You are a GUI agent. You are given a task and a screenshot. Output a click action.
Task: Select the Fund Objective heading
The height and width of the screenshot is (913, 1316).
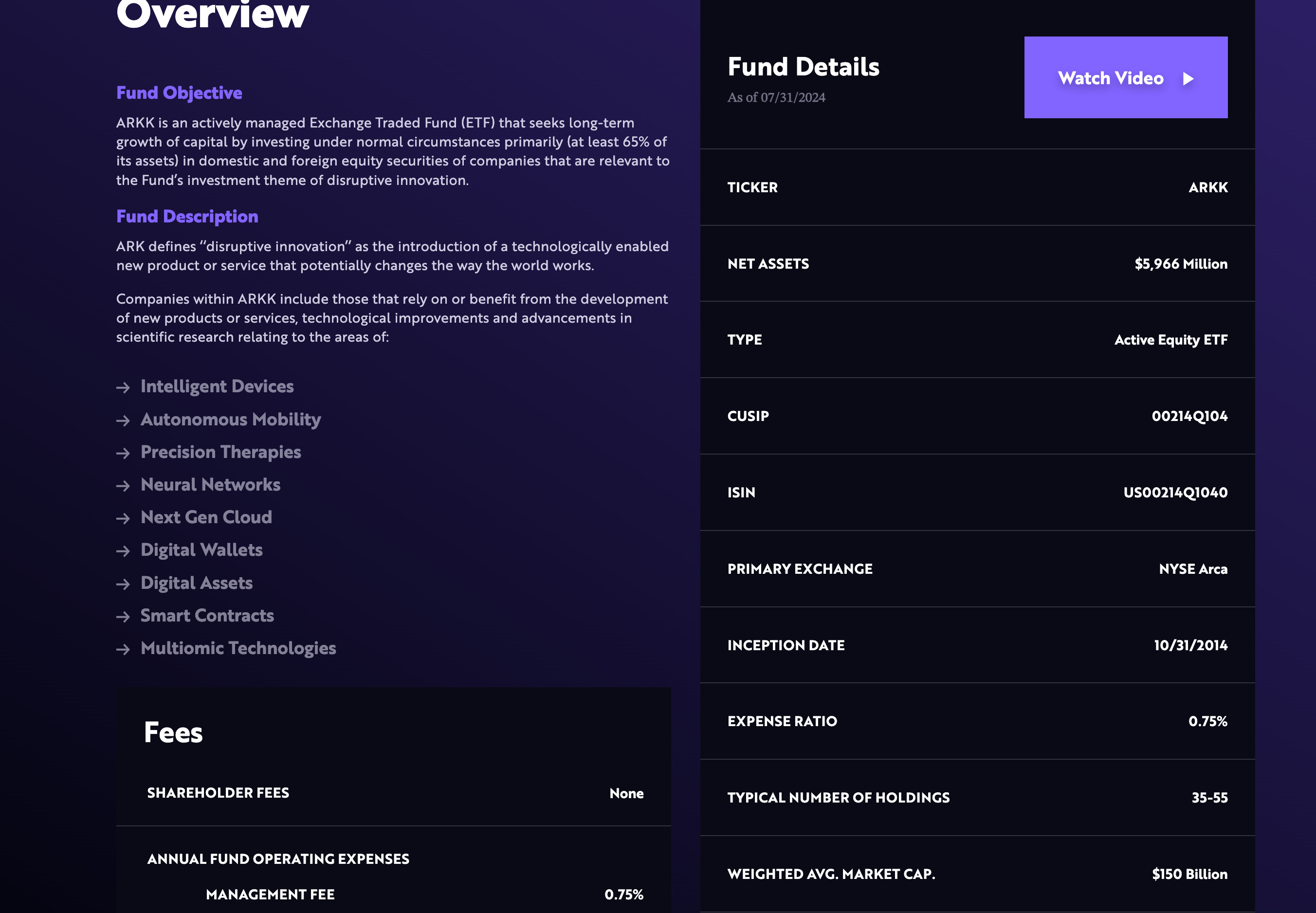(179, 92)
